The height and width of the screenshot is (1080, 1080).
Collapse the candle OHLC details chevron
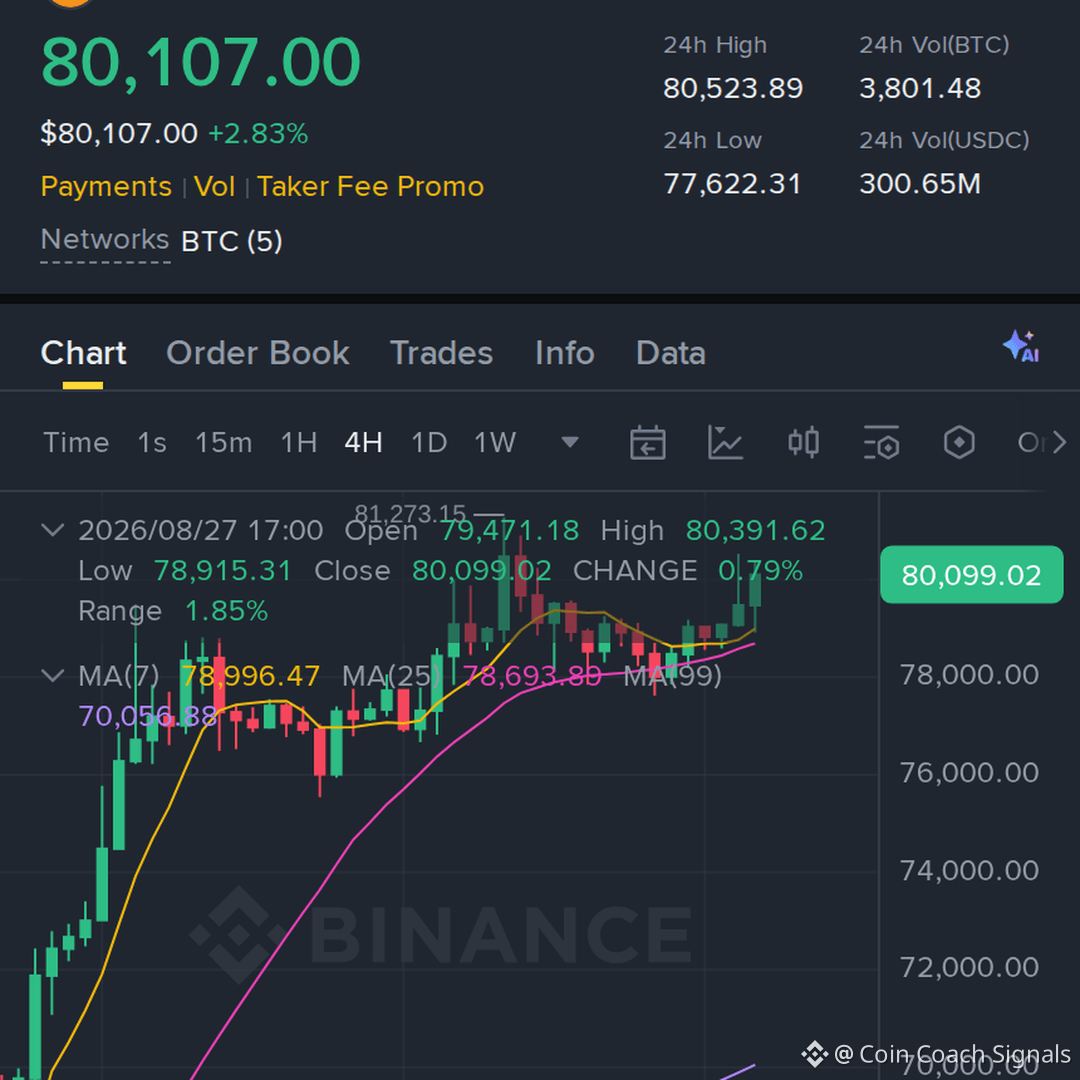53,530
